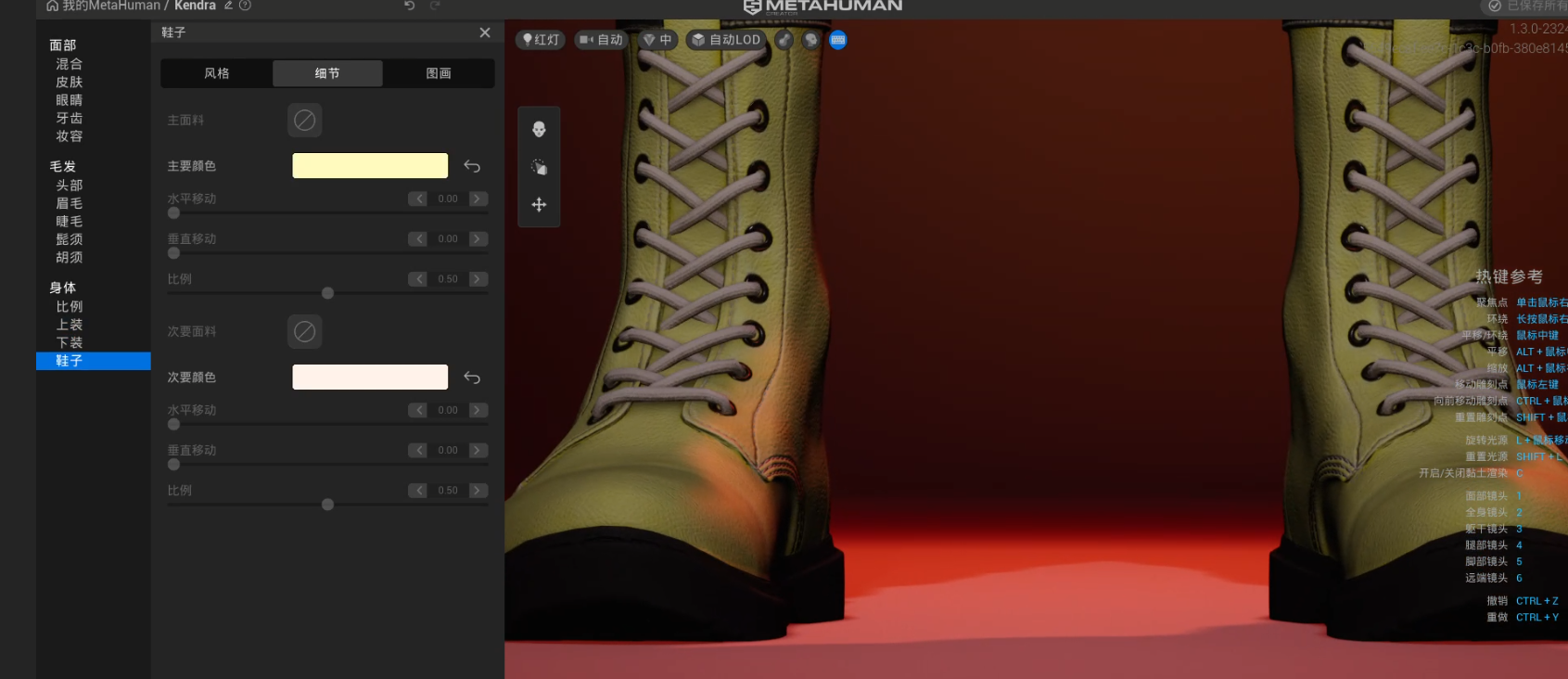Increase the primary 垂直移动 value
The image size is (1568, 679).
tap(478, 238)
